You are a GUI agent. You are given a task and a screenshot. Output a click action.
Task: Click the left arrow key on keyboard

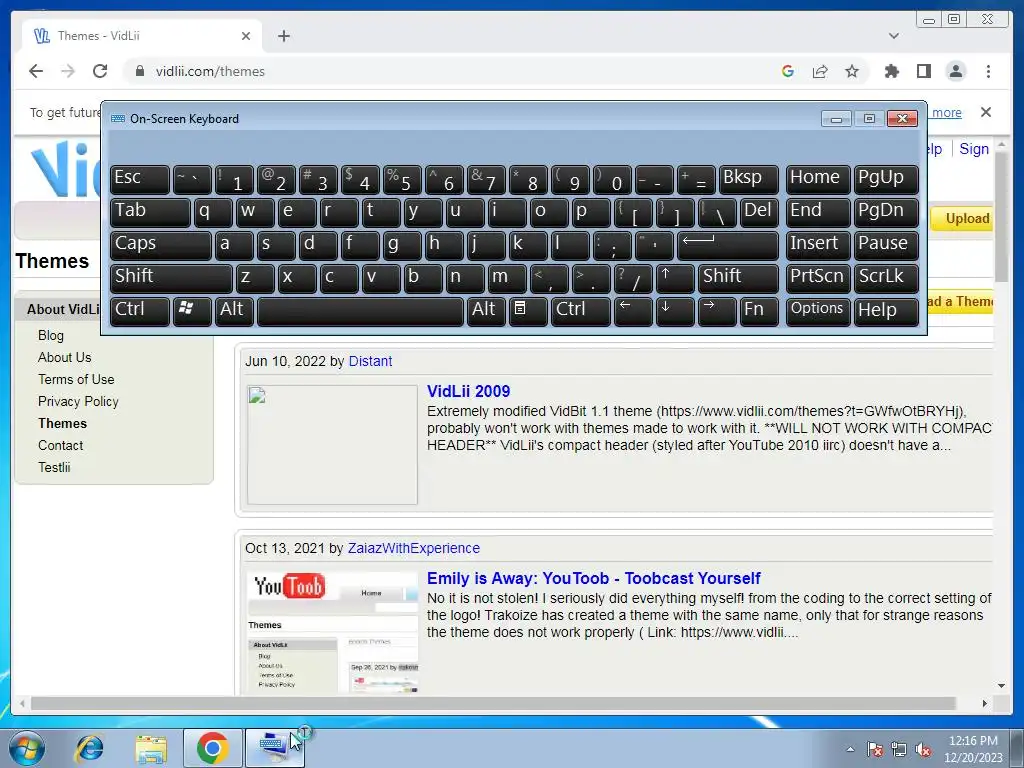pos(633,310)
